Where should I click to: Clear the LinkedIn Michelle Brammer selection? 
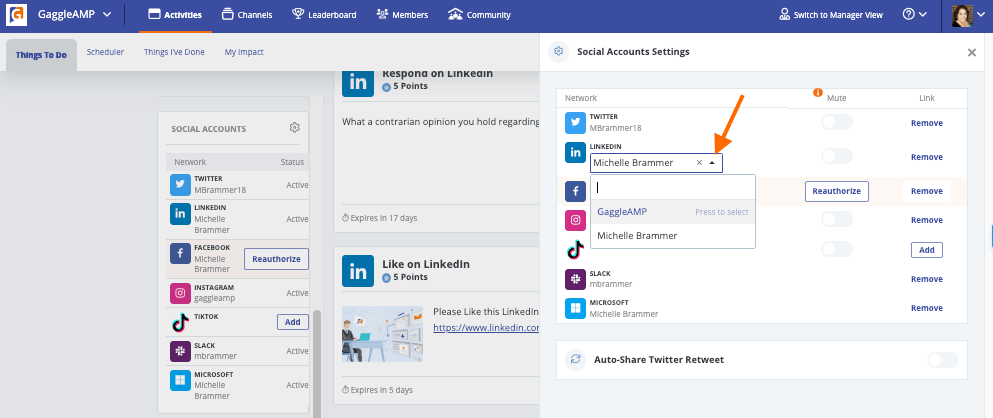pos(699,163)
